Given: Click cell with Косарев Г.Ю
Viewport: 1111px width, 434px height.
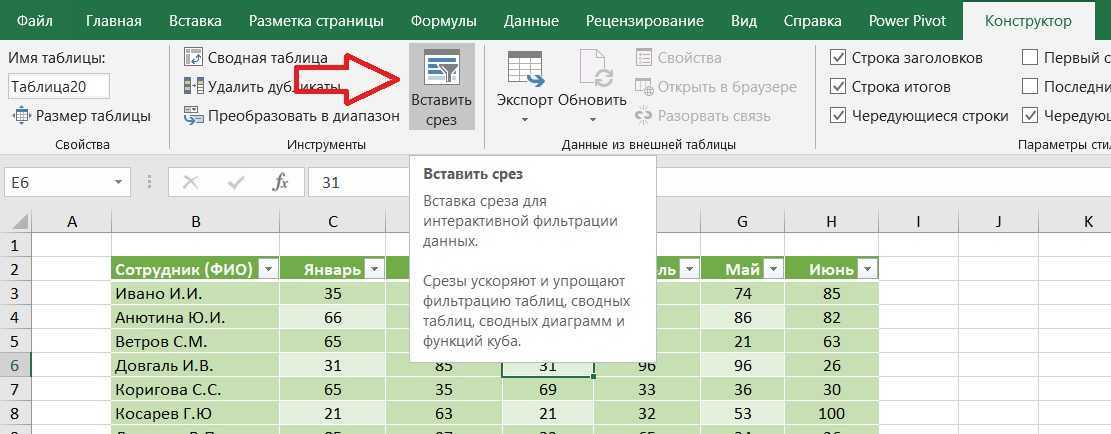Looking at the screenshot, I should coord(196,414).
